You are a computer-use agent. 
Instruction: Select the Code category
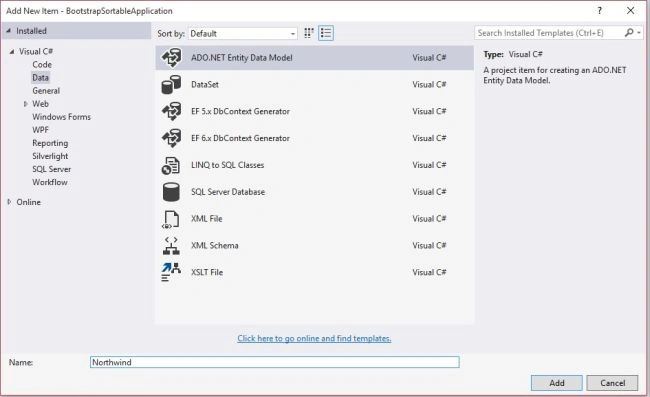[x=42, y=65]
